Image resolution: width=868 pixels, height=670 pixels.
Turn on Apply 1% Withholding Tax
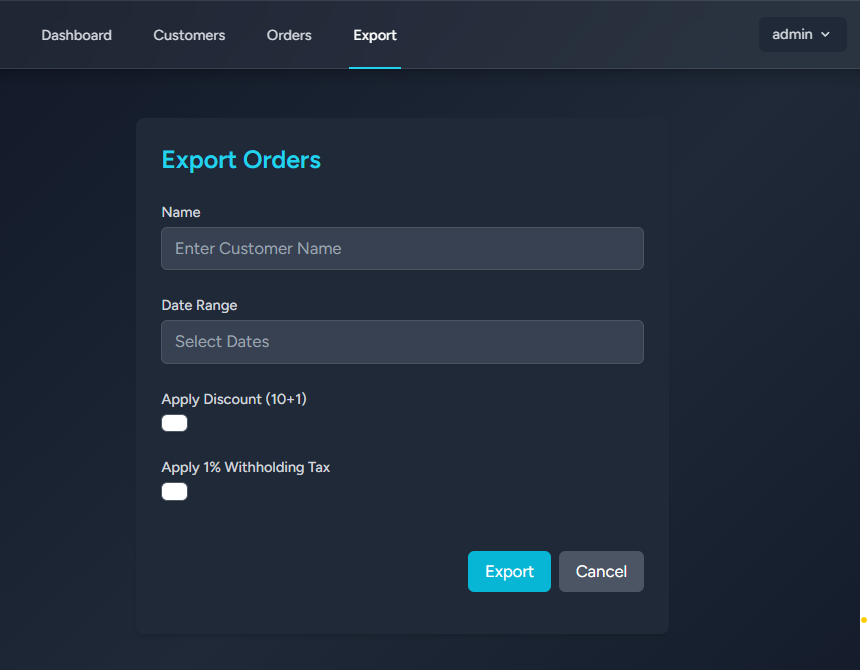tap(174, 491)
